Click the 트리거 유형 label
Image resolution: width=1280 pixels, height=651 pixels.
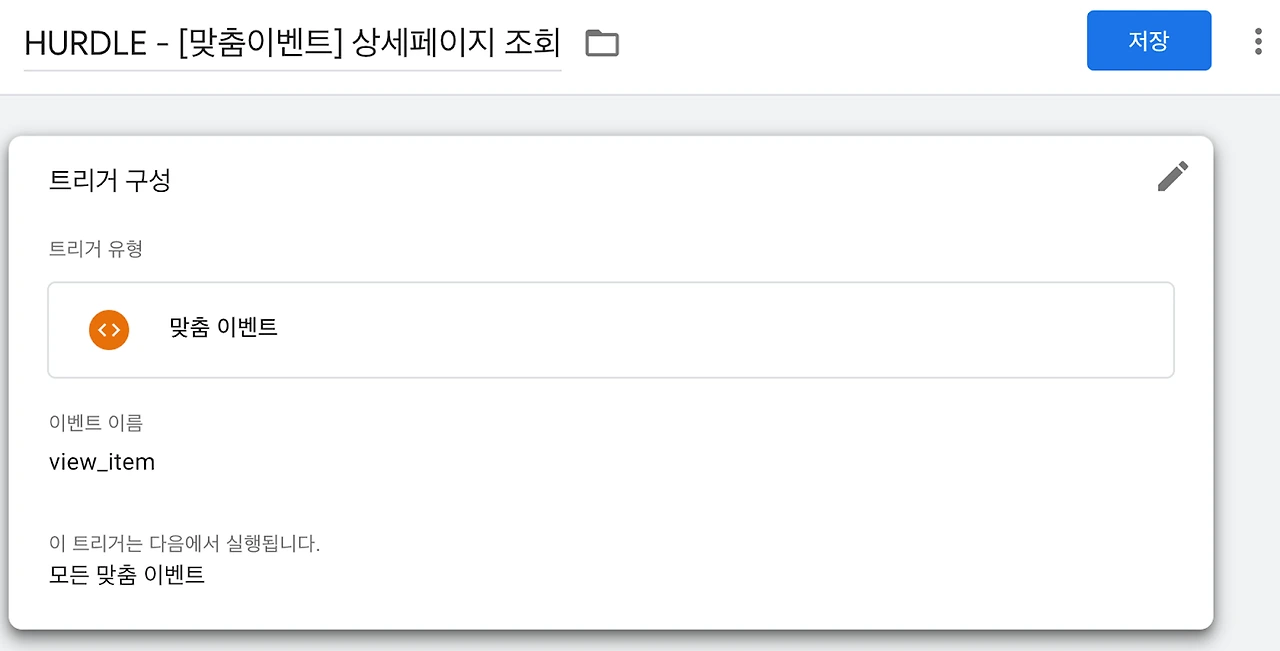coord(96,249)
